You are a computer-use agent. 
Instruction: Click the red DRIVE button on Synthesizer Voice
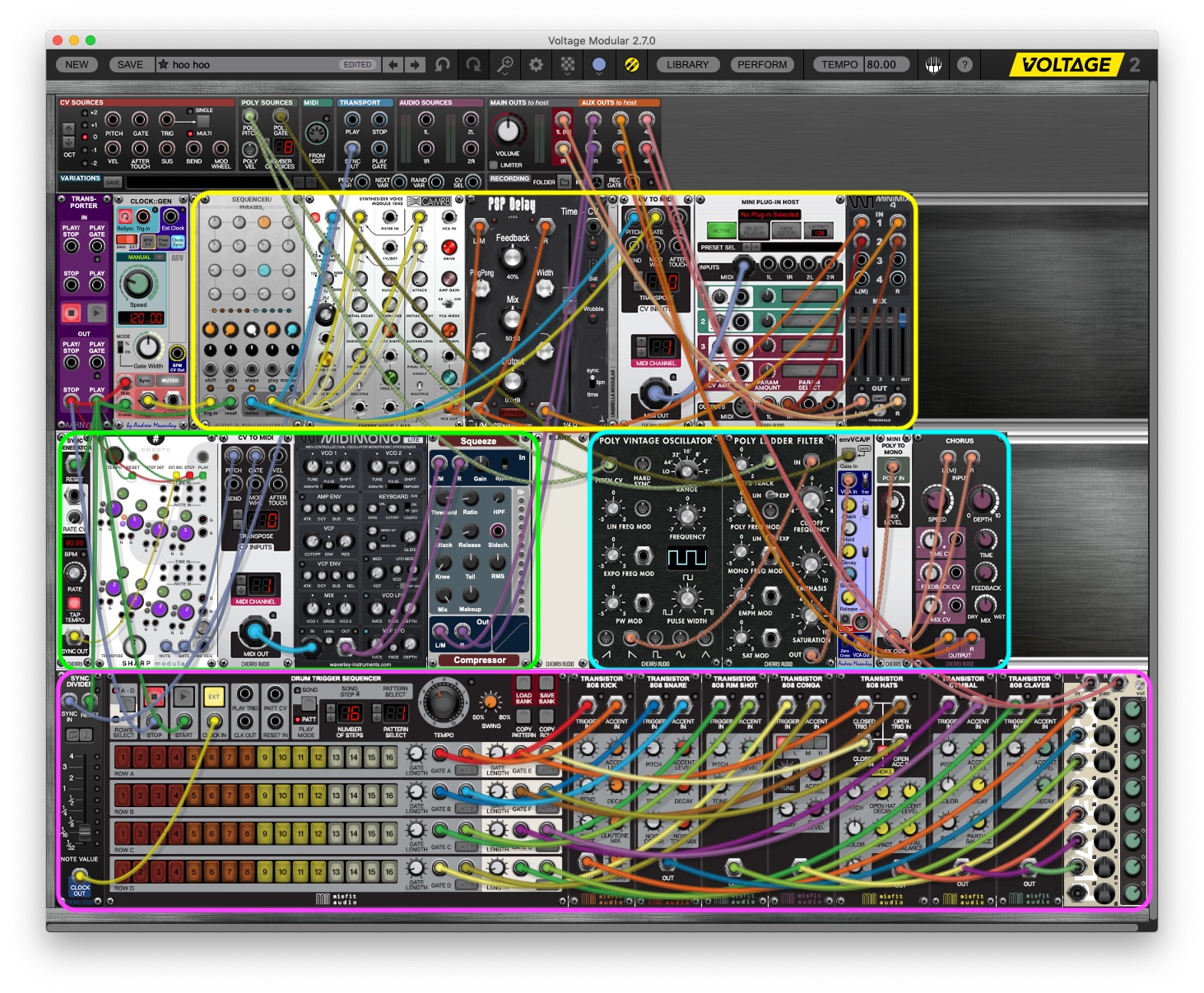[449, 248]
